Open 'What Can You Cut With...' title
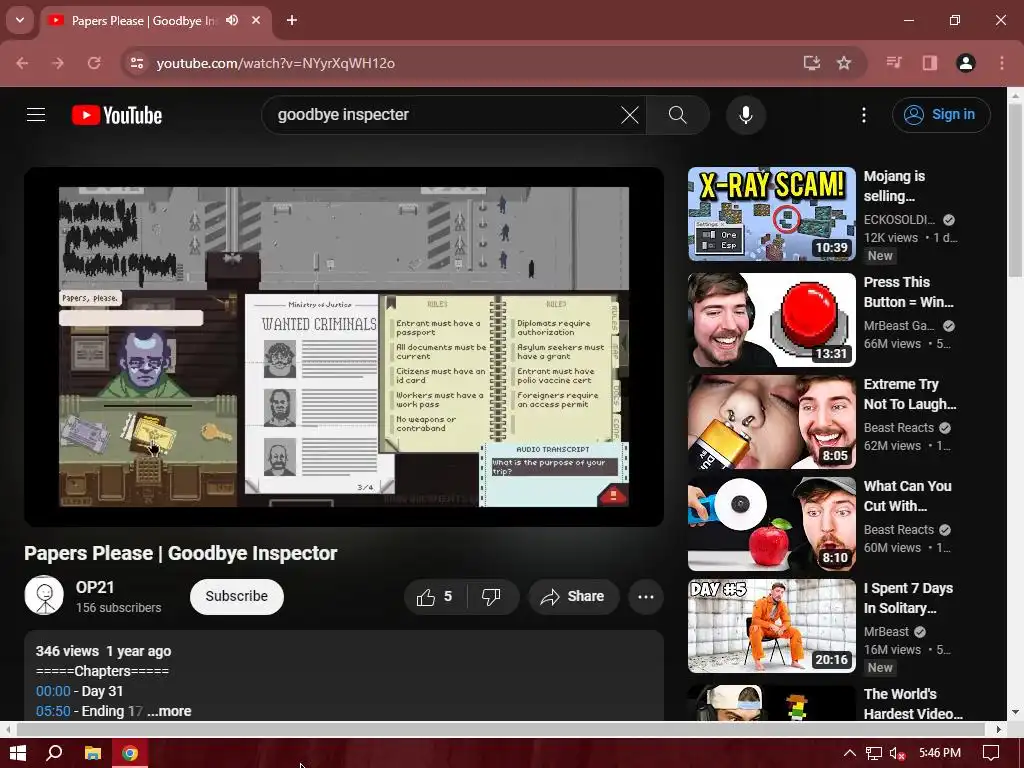This screenshot has width=1024, height=768. tap(908, 496)
